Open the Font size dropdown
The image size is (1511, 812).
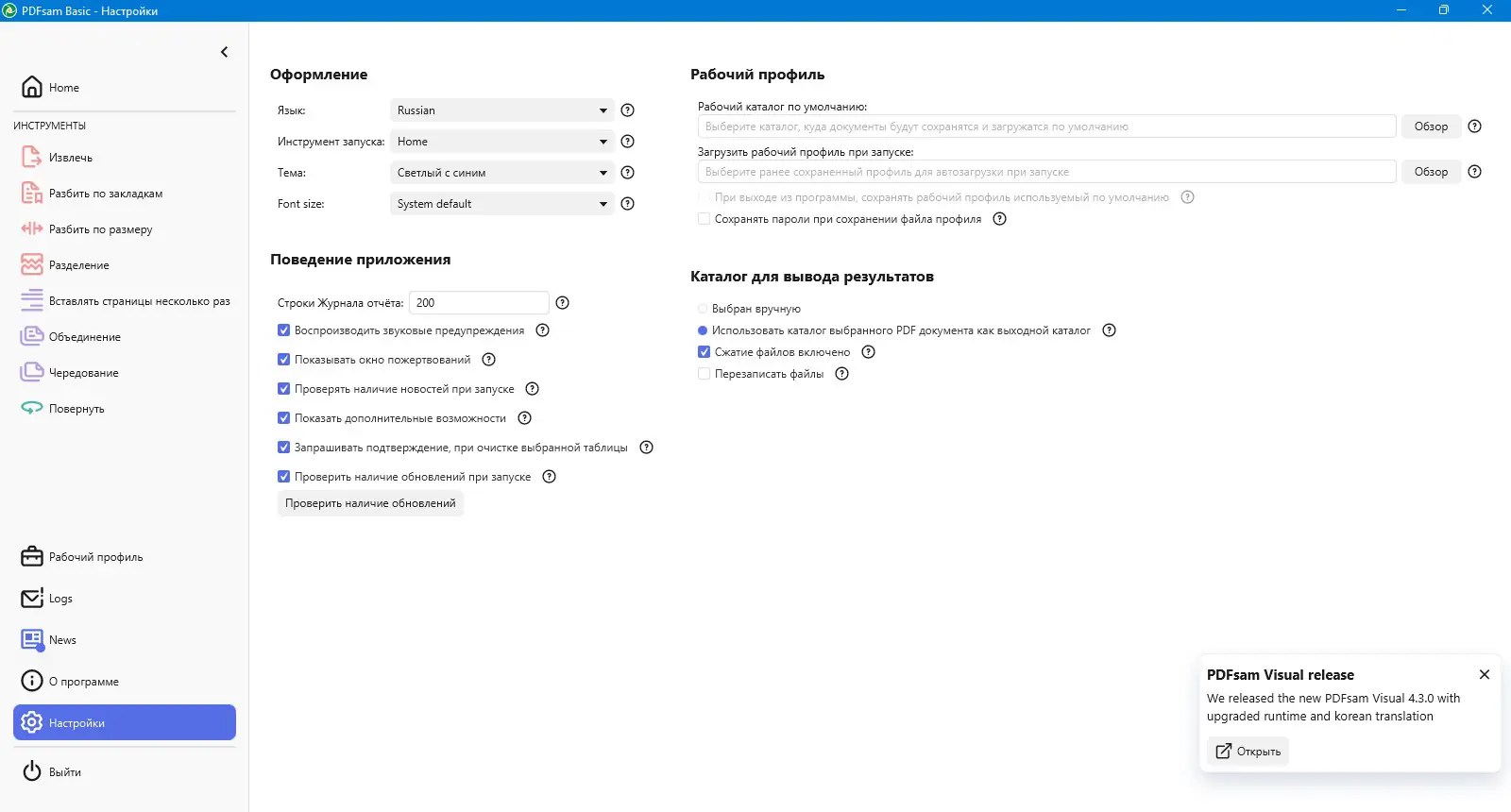(x=501, y=204)
